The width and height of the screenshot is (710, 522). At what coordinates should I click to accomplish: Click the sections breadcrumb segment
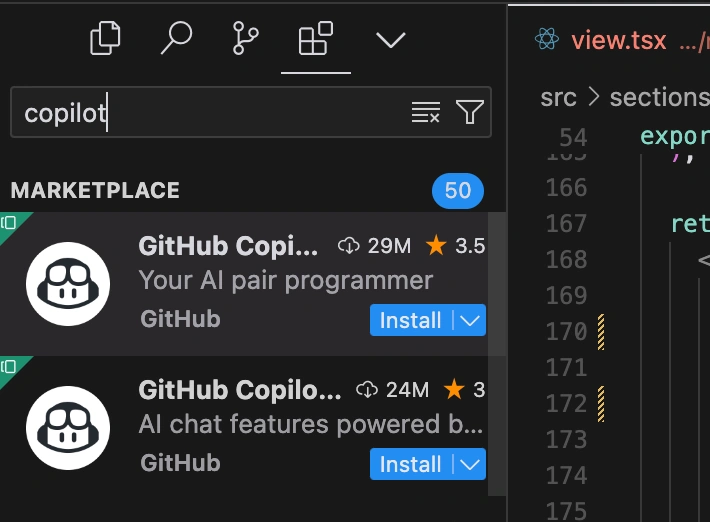pyautogui.click(x=659, y=97)
